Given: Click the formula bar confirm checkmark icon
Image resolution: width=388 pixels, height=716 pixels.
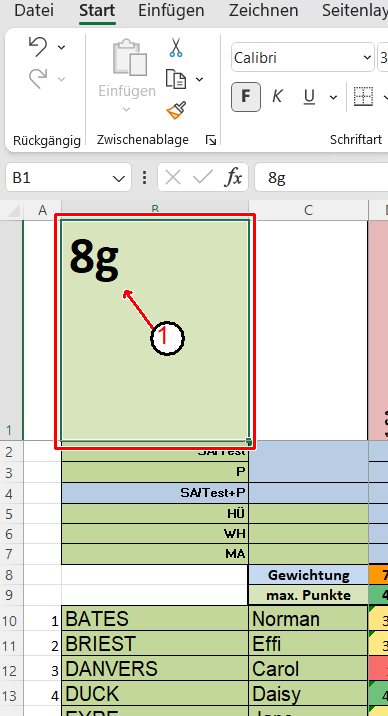Looking at the screenshot, I should click(203, 178).
